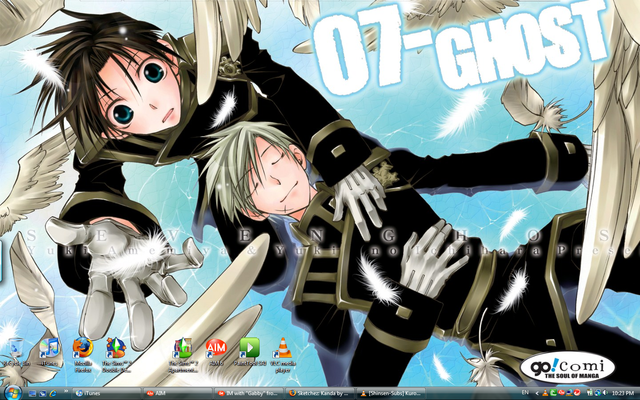640x400 pixels.
Task: Open the network connection tray icon
Action: click(598, 393)
